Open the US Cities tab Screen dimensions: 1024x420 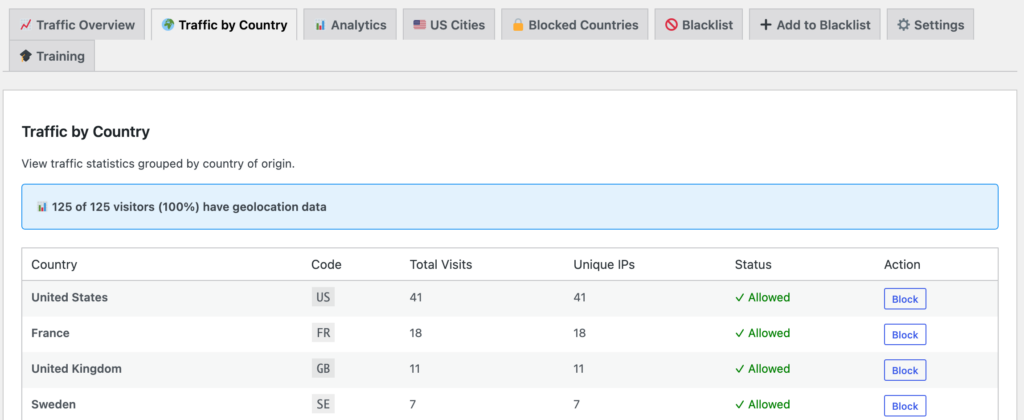pyautogui.click(x=449, y=25)
